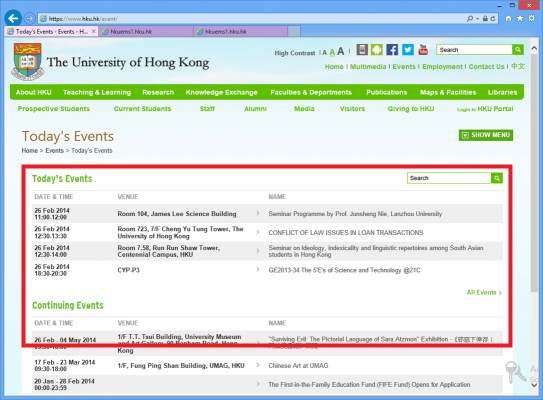Switch to Chinese 中文 version
Image resolution: width=543 pixels, height=400 pixels.
[x=518, y=66]
